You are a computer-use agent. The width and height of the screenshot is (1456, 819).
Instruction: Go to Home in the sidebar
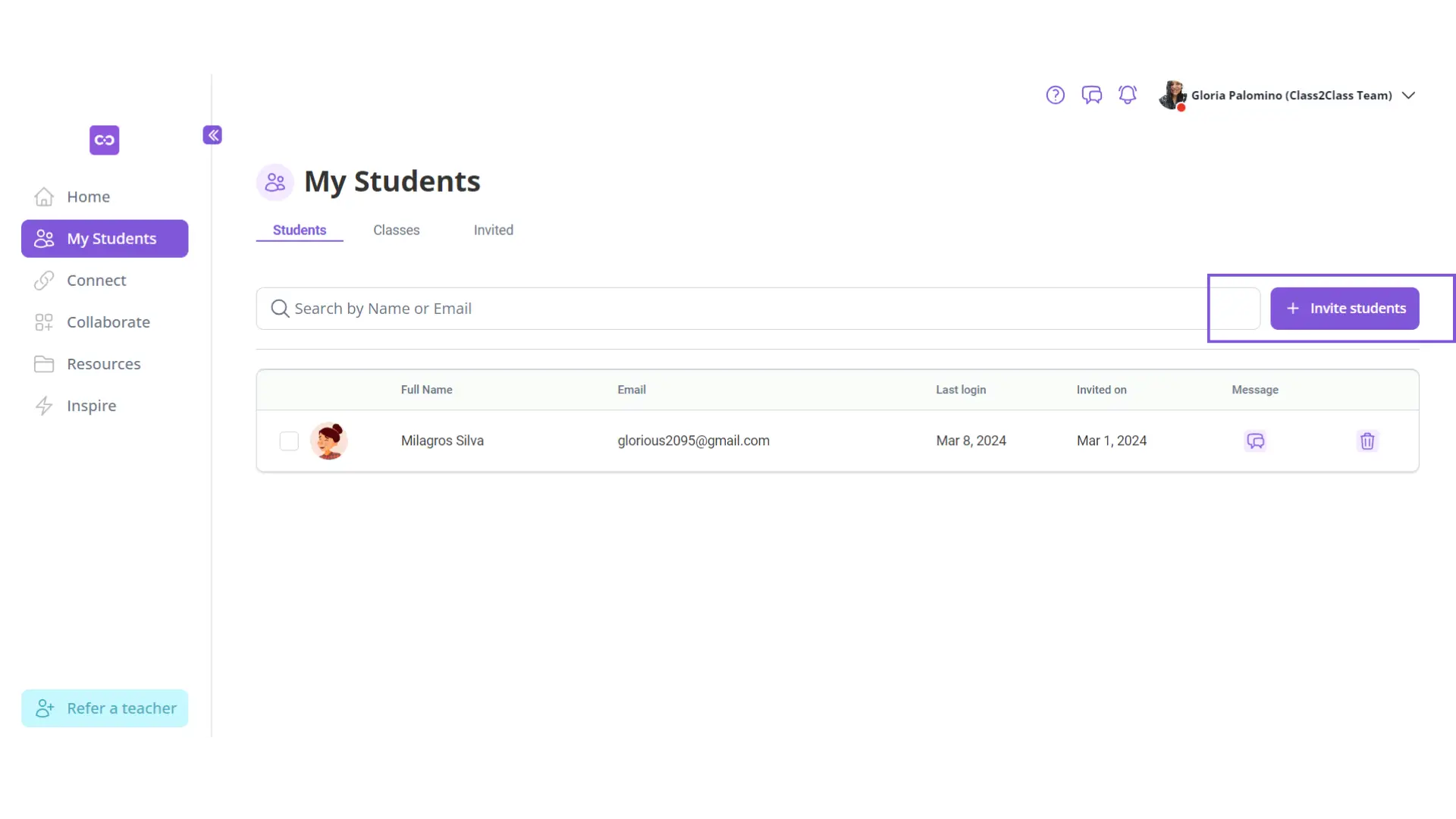tap(105, 197)
